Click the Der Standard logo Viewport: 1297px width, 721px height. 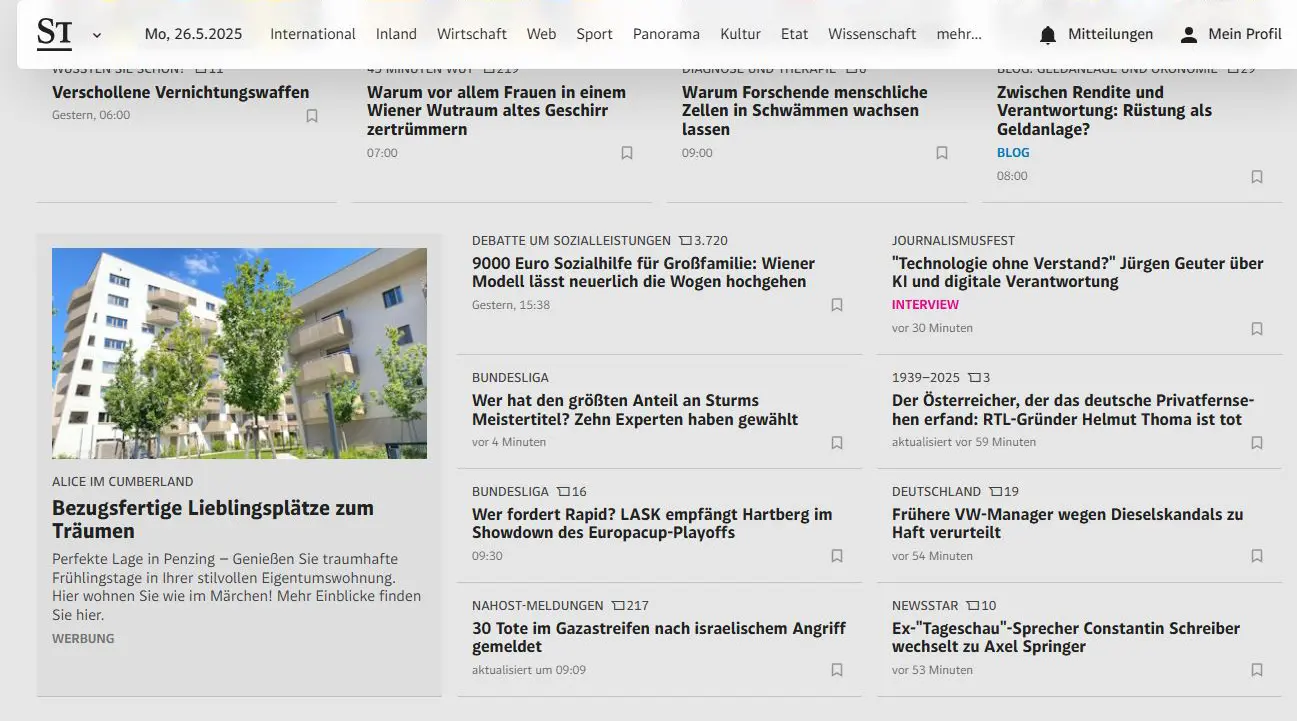click(x=55, y=34)
